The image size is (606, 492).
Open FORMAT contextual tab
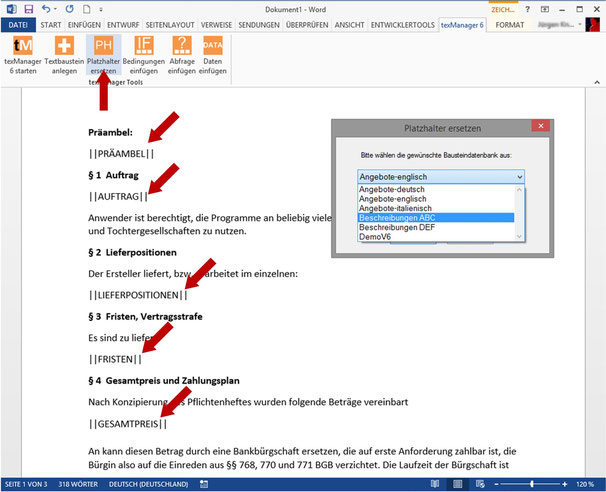pos(510,25)
